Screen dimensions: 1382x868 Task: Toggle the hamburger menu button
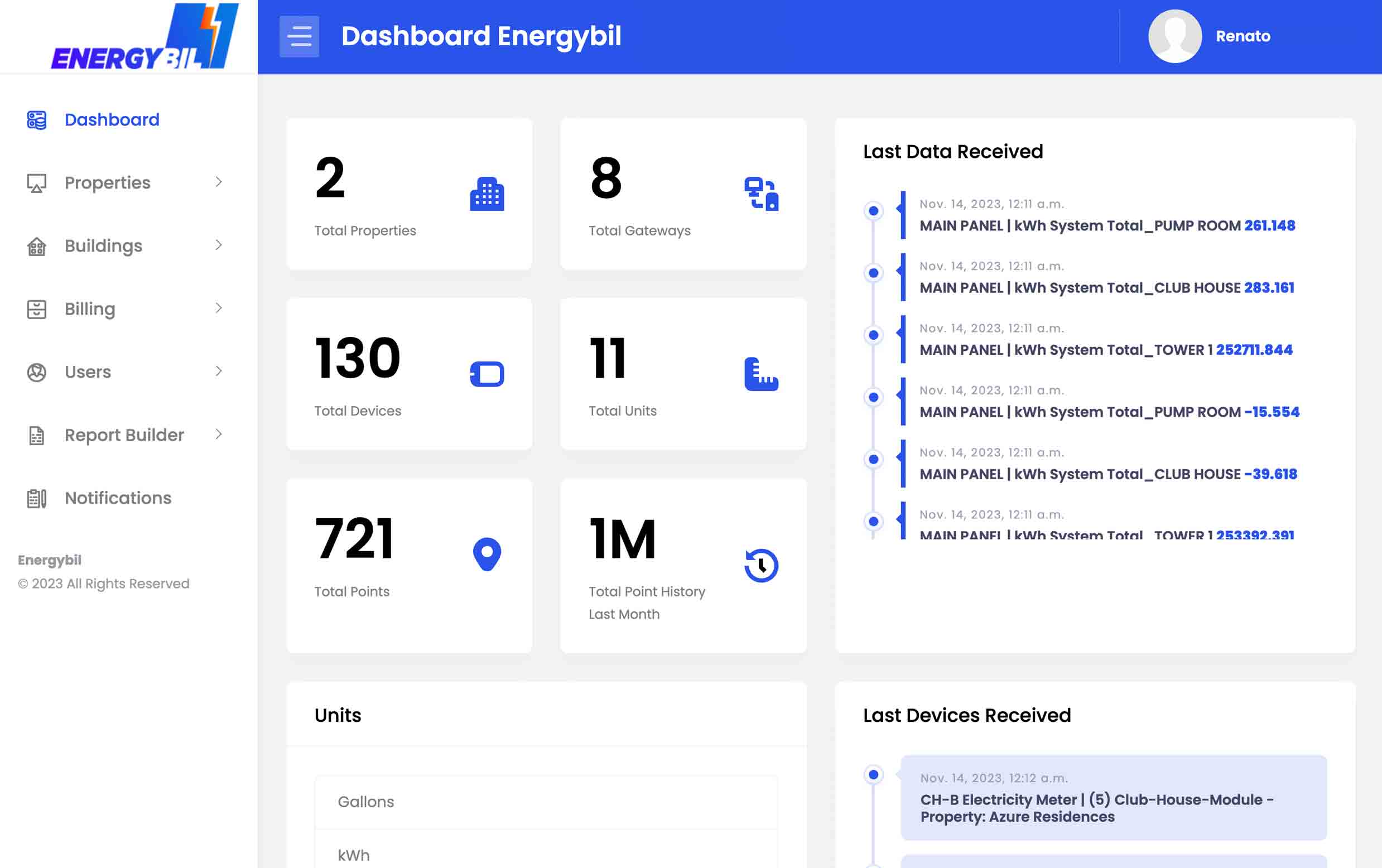point(299,36)
